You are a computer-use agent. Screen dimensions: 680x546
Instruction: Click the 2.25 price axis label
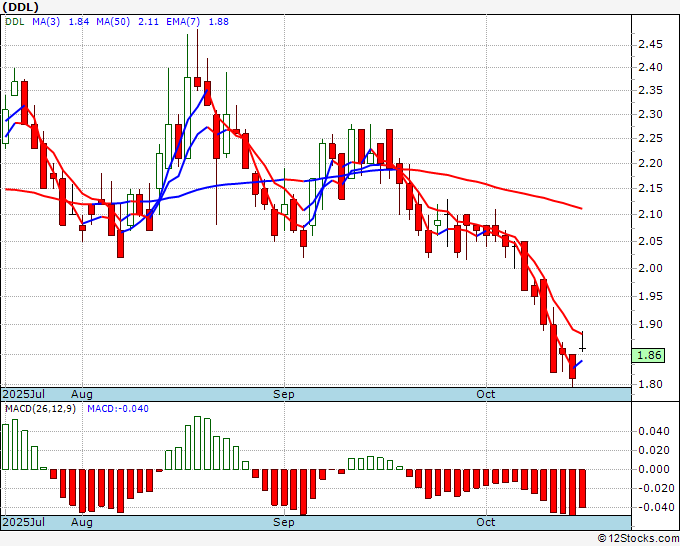650,138
